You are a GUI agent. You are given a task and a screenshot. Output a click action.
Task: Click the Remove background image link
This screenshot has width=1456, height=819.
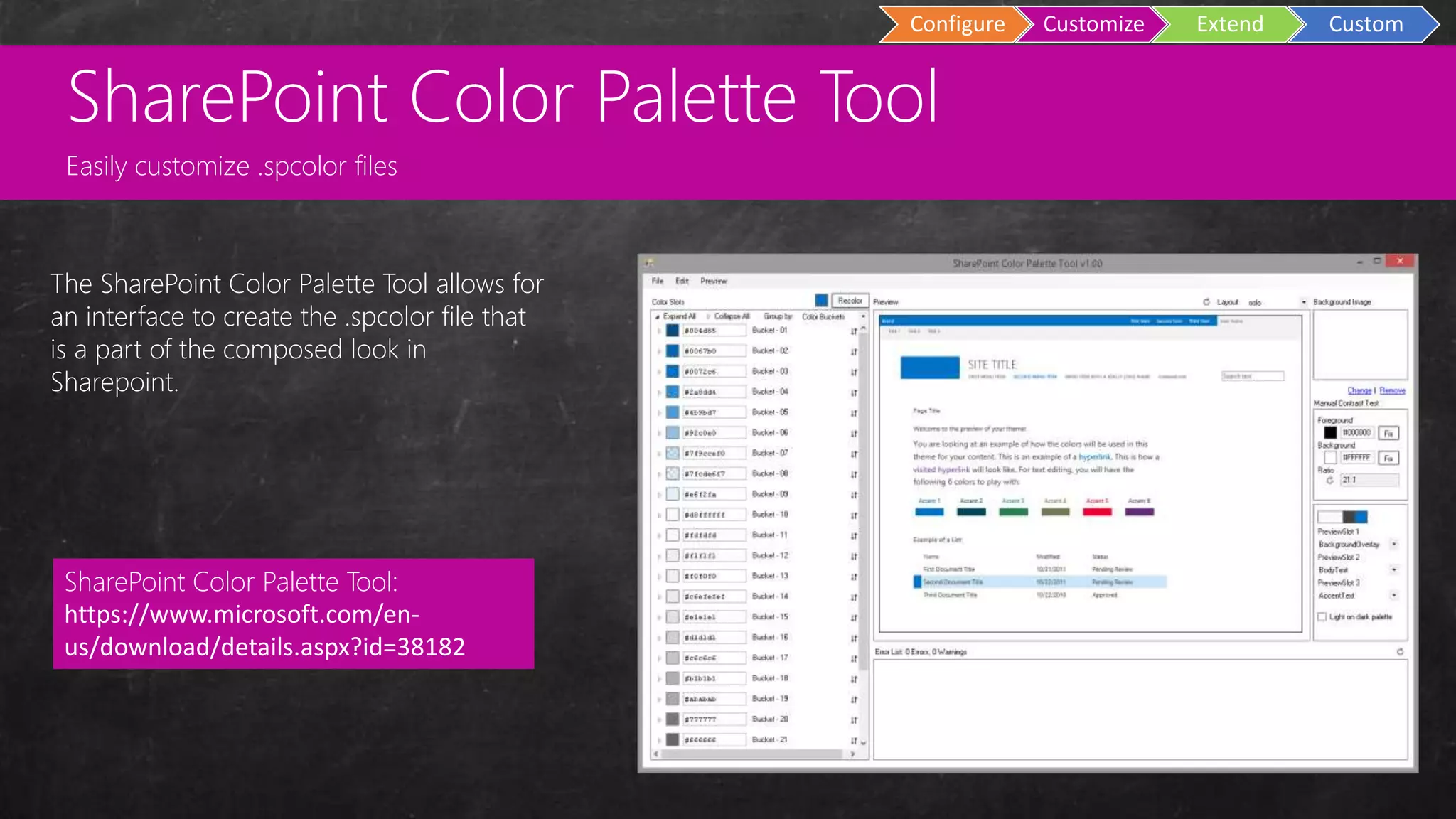tap(1392, 390)
